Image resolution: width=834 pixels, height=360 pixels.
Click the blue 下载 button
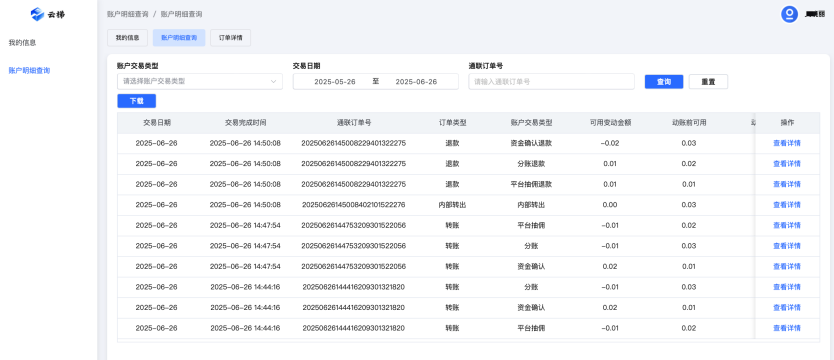pos(136,101)
